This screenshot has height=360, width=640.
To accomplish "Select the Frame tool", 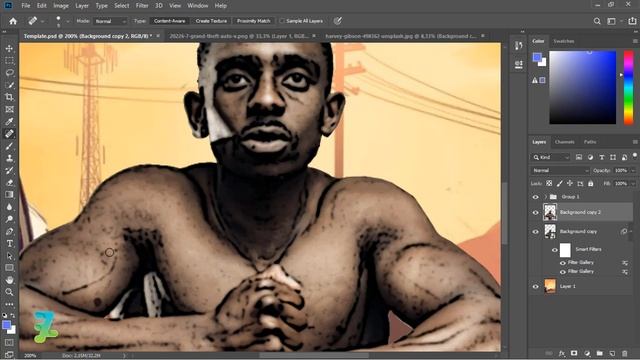I will 9,109.
